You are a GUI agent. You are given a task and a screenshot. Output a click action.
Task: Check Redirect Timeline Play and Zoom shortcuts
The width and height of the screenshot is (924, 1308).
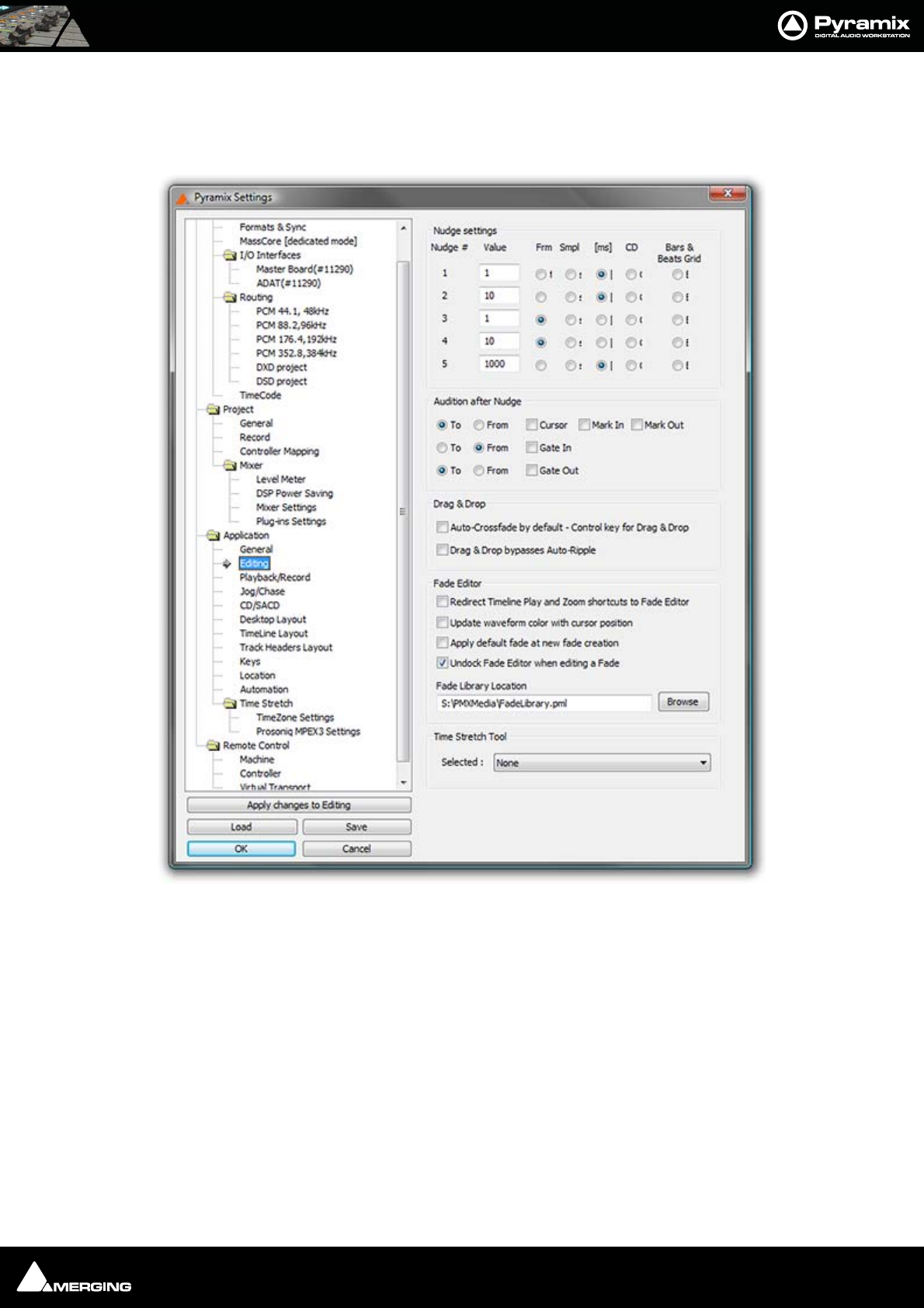point(442,601)
